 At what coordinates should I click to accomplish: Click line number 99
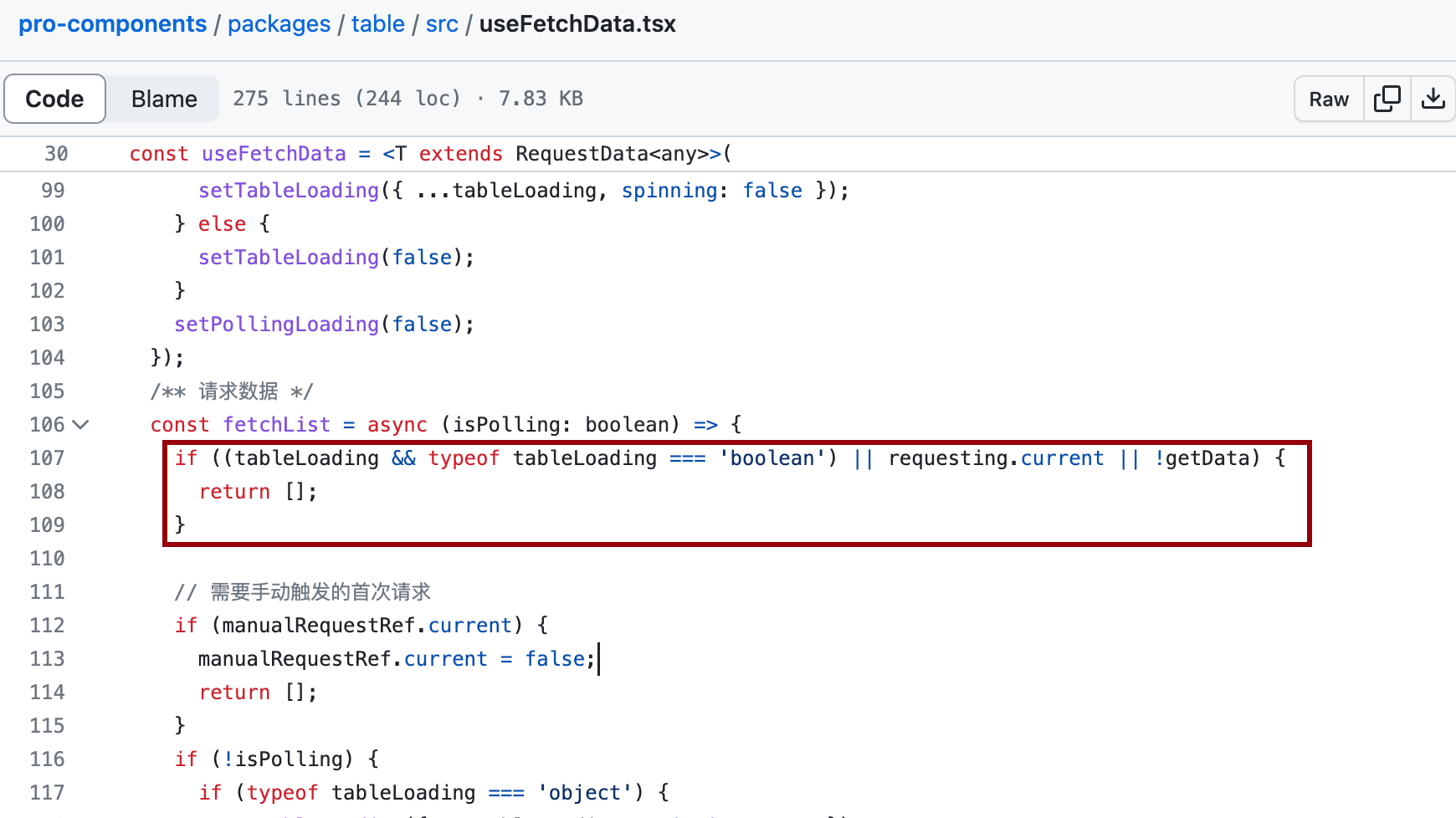[x=52, y=190]
